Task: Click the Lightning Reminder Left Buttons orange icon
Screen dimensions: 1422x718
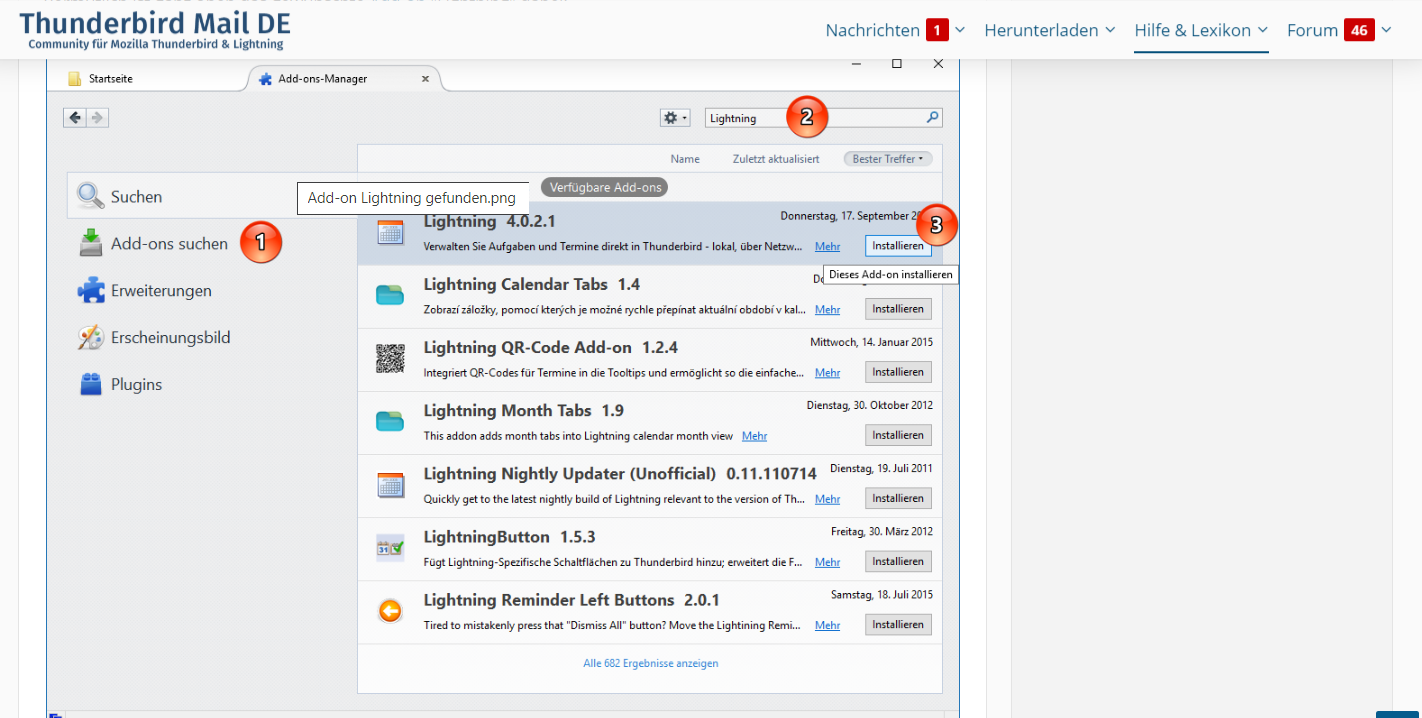Action: coord(389,610)
